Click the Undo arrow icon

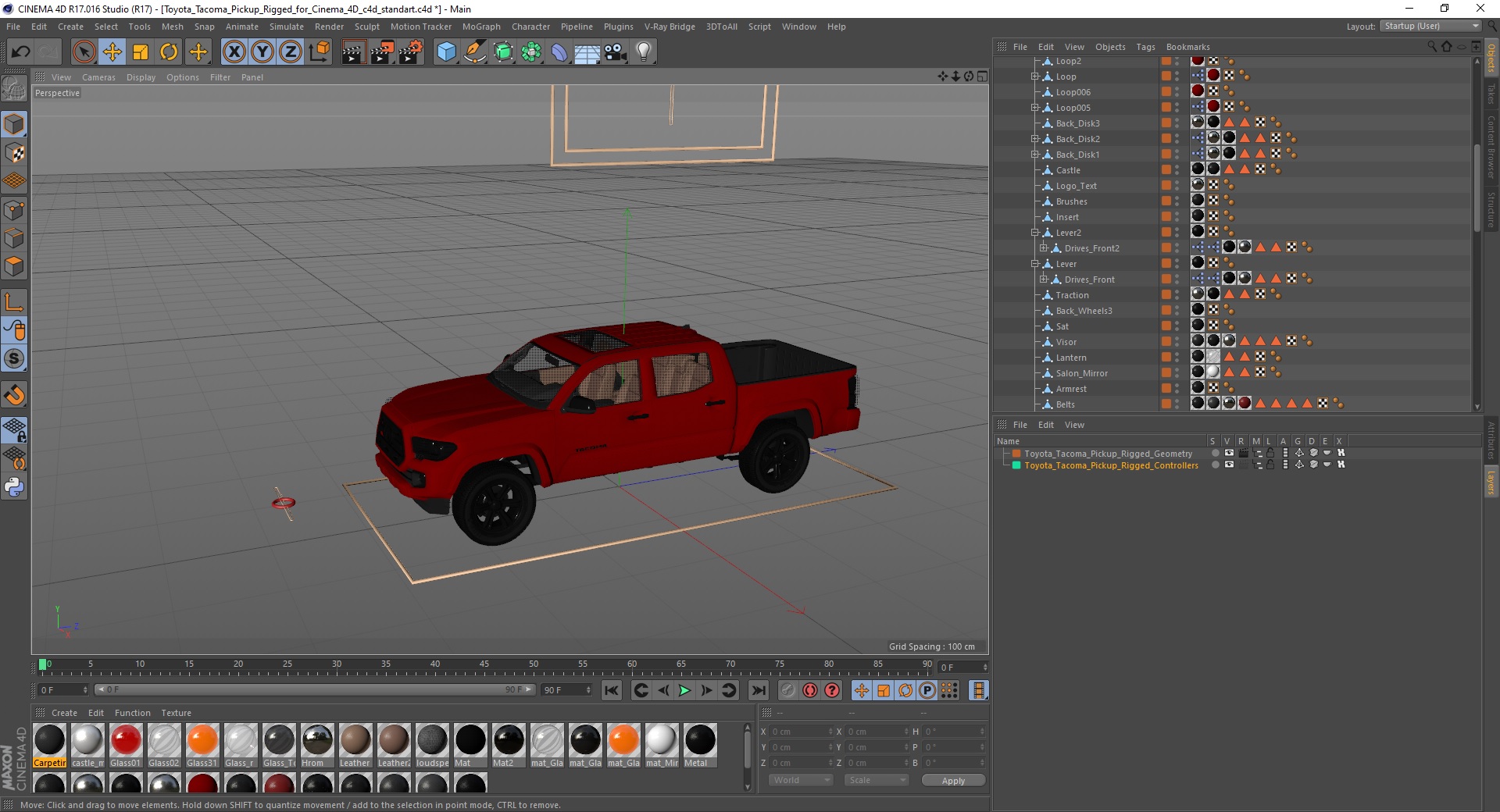21,52
